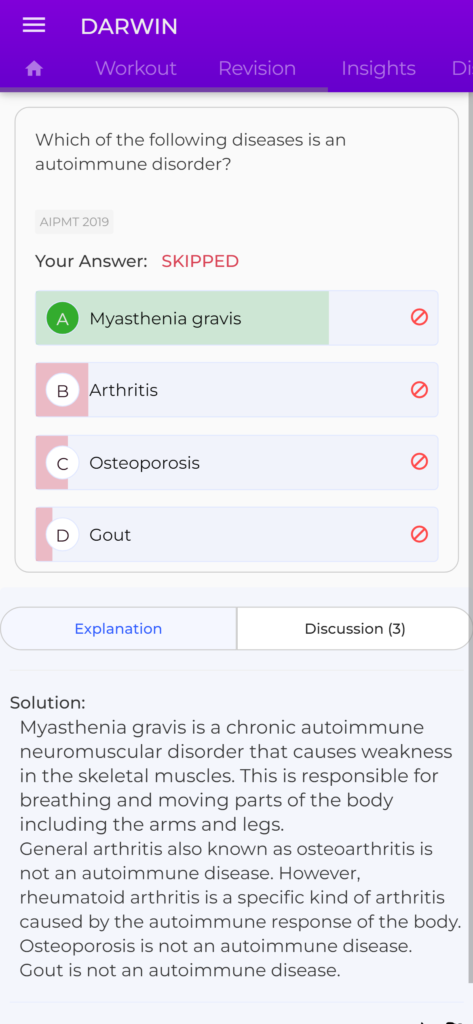Tap the strike-out icon on Arthritis option
Image resolution: width=473 pixels, height=1024 pixels.
pos(419,390)
